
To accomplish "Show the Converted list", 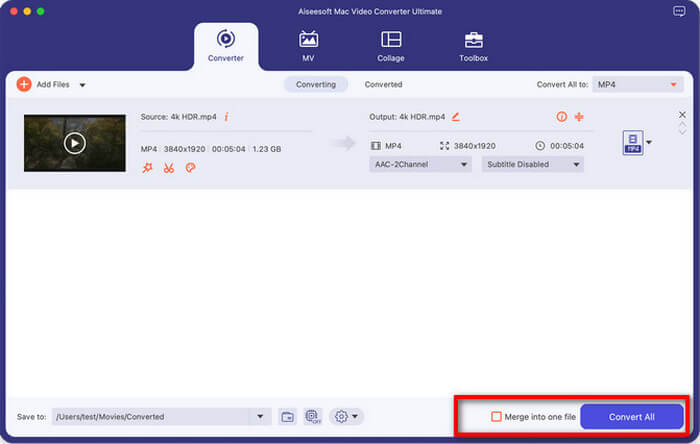I will tap(383, 84).
